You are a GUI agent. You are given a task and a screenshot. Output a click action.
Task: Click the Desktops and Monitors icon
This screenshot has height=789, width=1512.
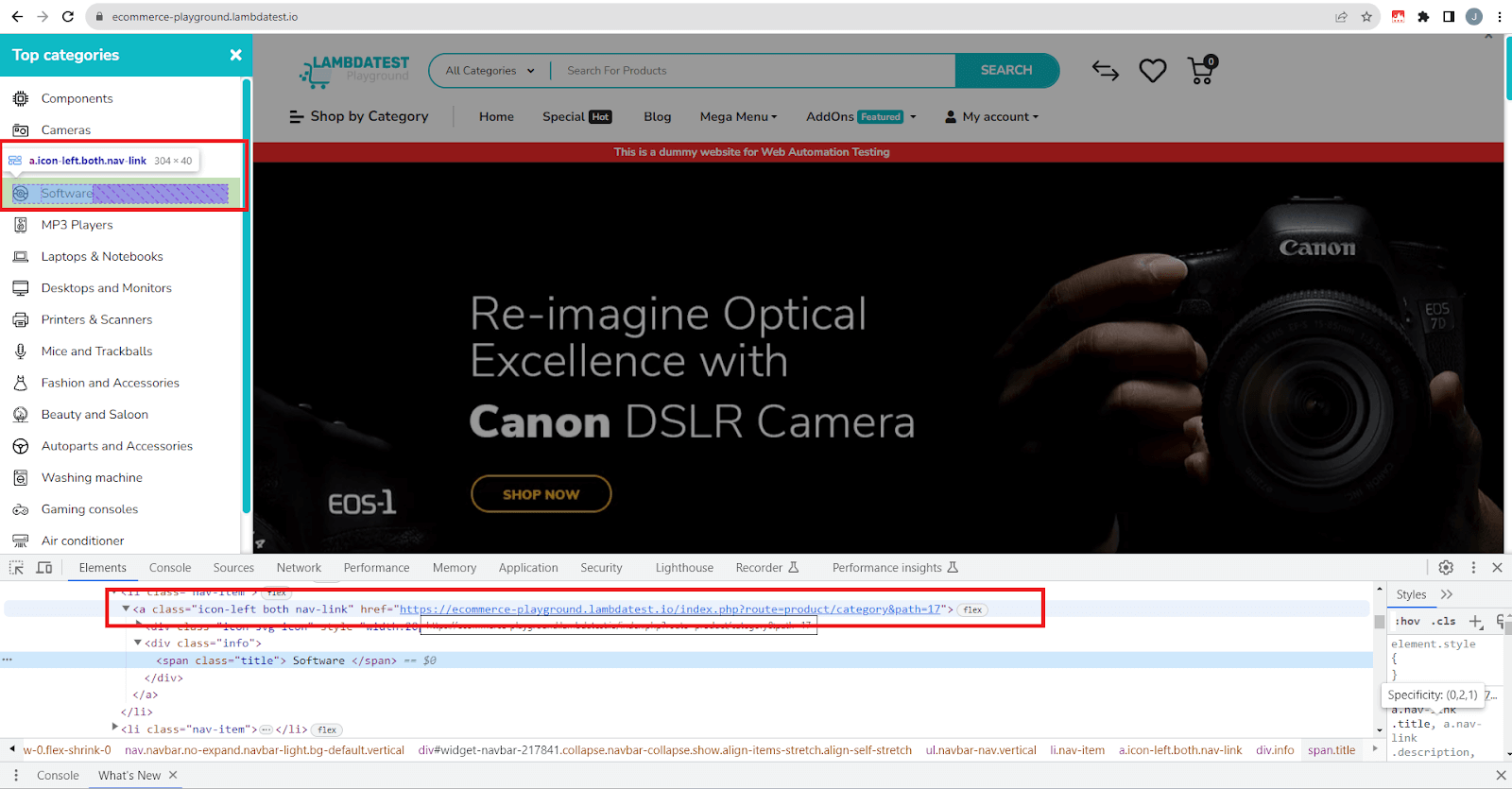click(21, 288)
